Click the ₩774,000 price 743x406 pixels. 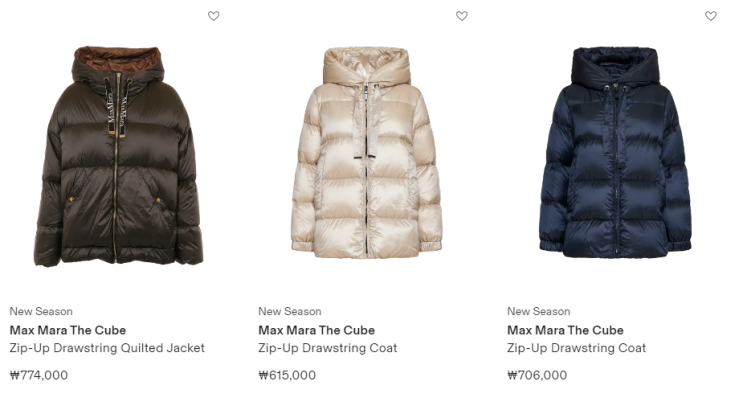click(x=39, y=375)
